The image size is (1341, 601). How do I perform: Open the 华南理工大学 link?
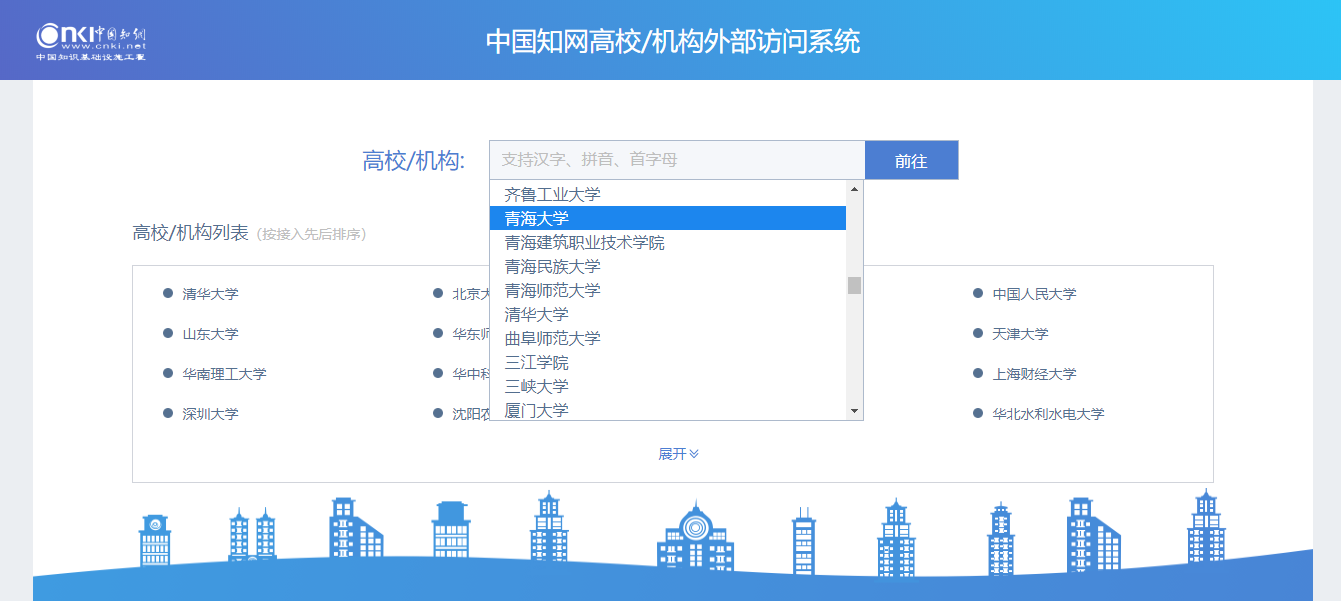[224, 374]
